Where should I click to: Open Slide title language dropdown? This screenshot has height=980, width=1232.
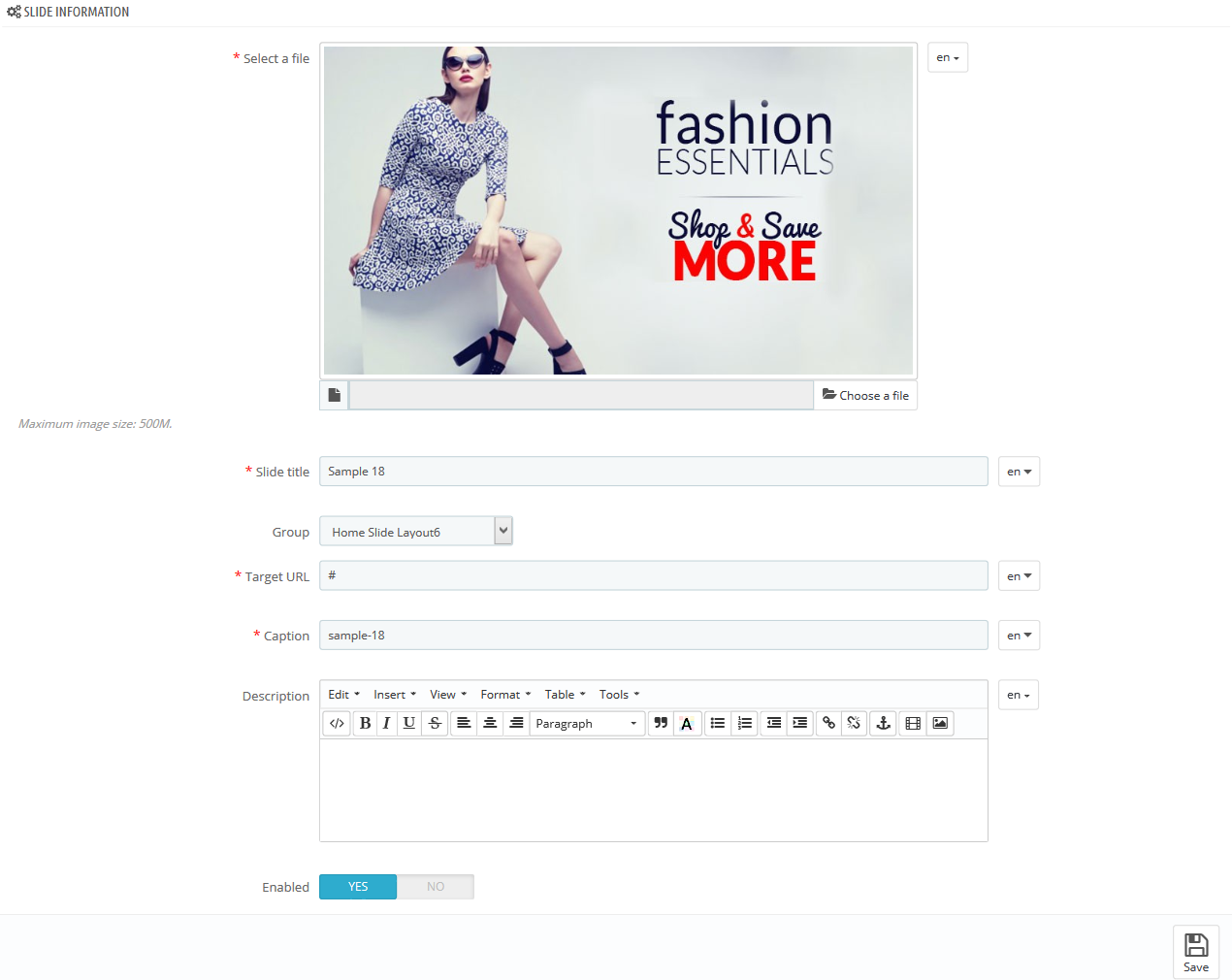[1019, 472]
